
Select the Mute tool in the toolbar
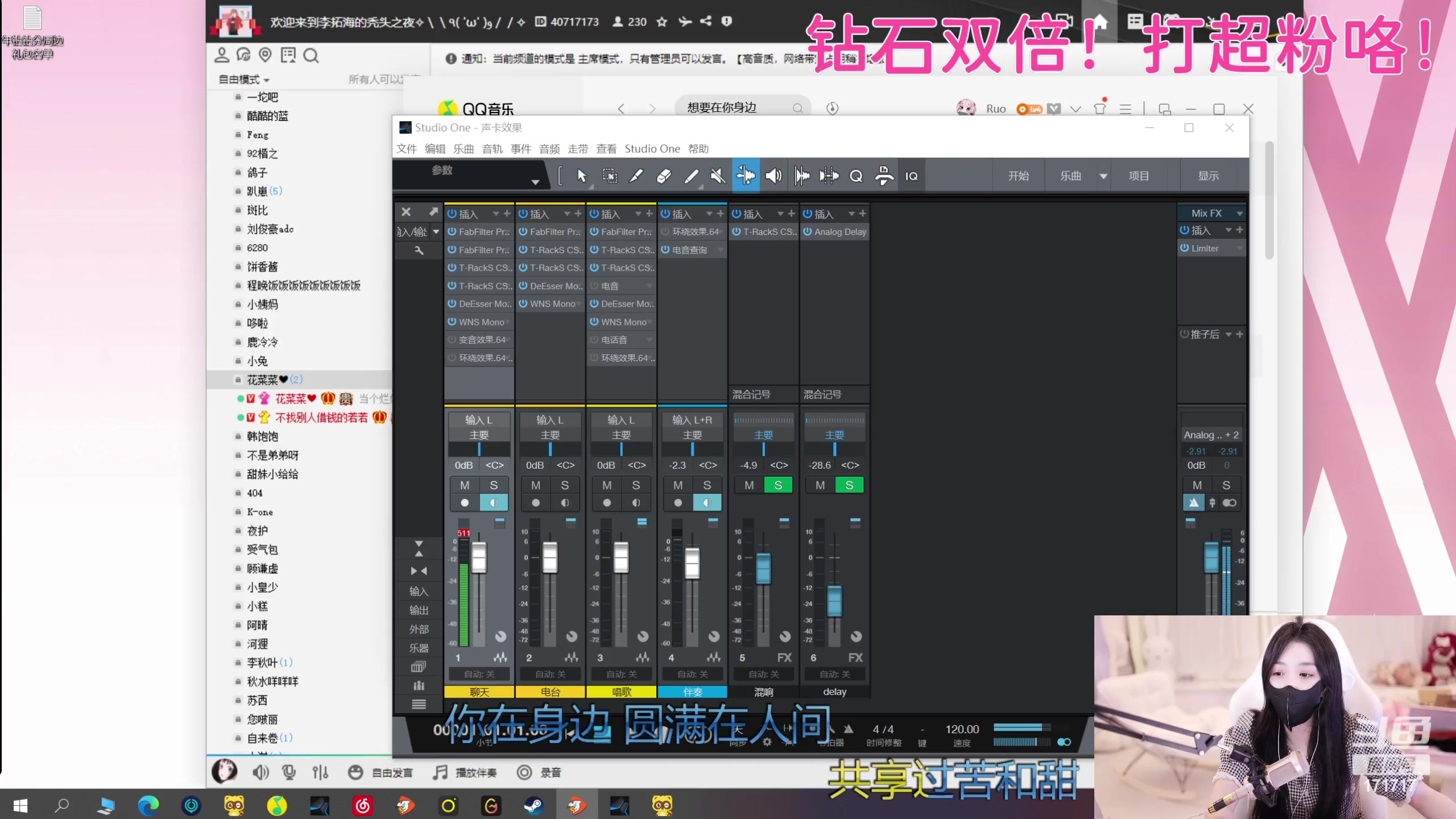(x=718, y=176)
